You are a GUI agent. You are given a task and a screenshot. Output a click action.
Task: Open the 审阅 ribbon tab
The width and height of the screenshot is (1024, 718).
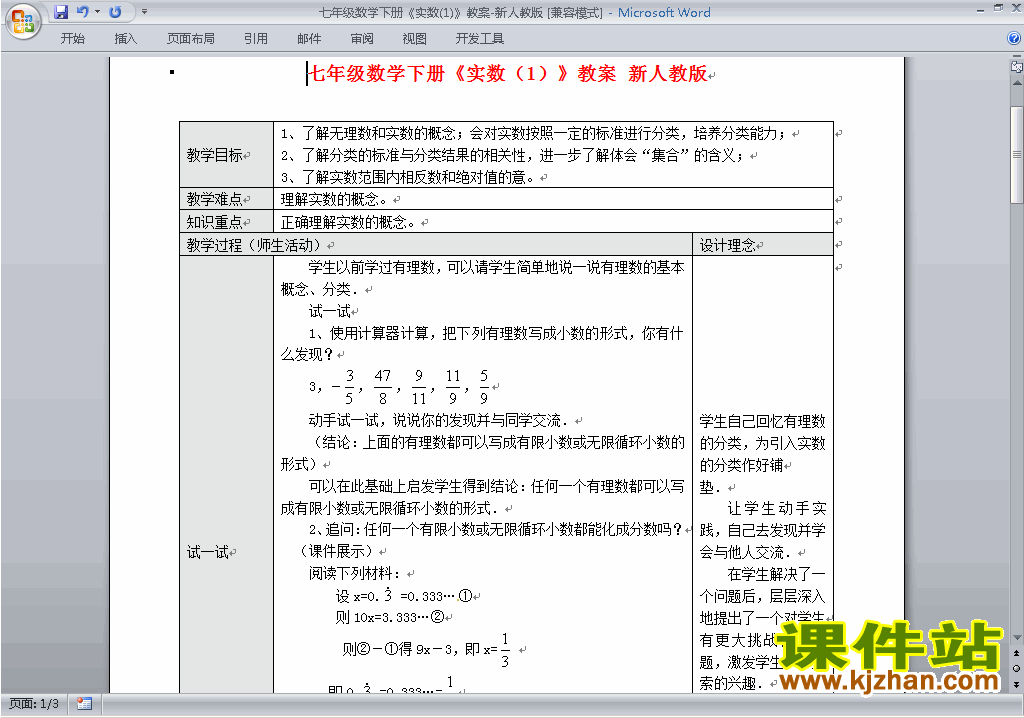362,39
